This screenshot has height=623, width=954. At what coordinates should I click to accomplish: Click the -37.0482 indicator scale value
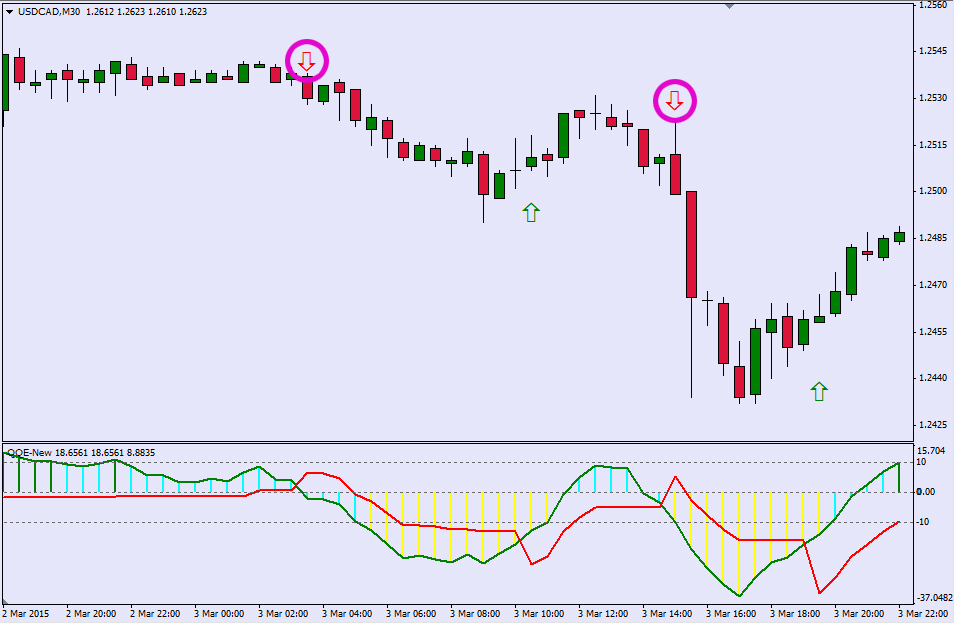tap(935, 599)
